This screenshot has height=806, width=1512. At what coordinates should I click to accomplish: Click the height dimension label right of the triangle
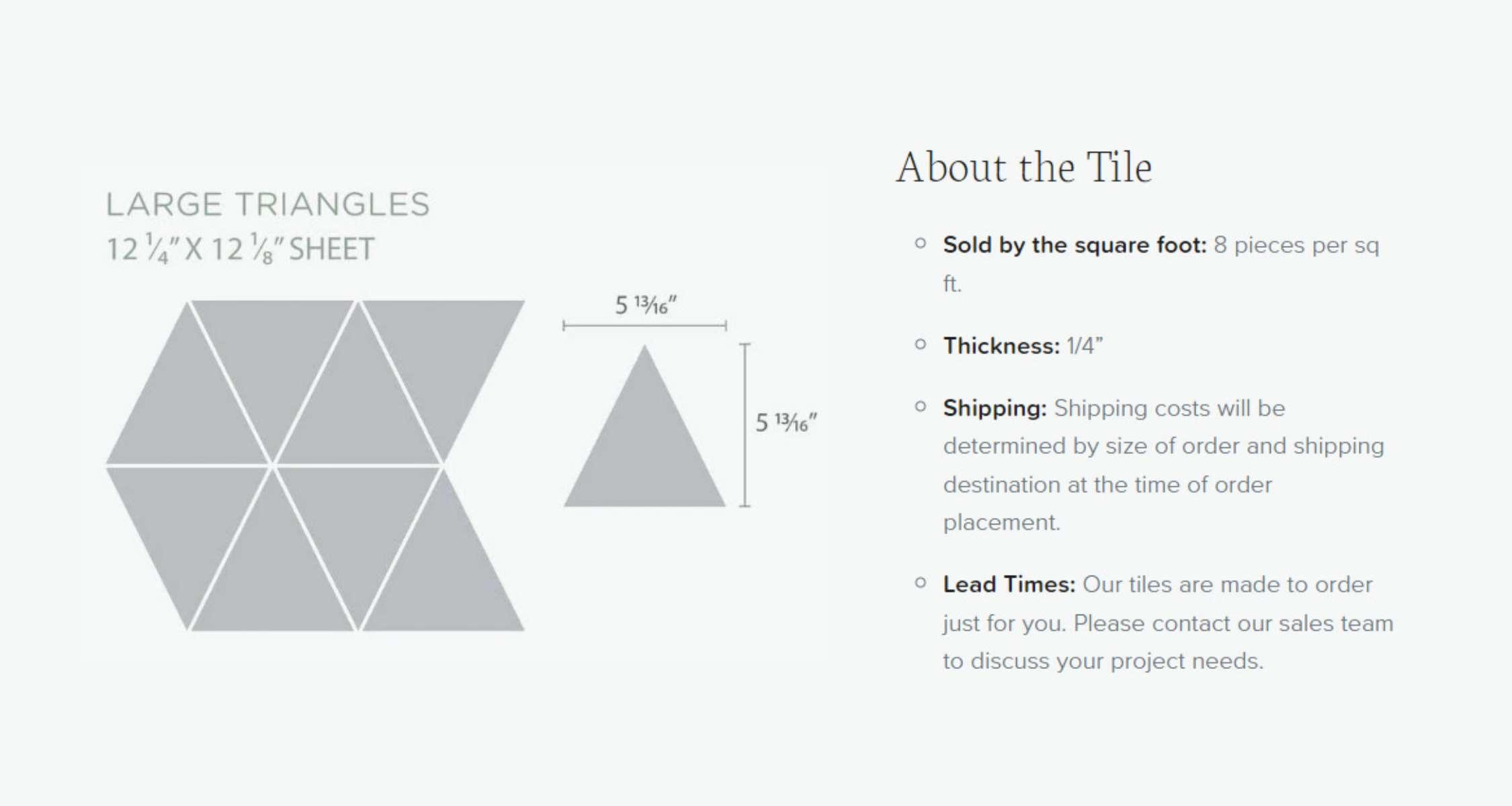coord(786,423)
